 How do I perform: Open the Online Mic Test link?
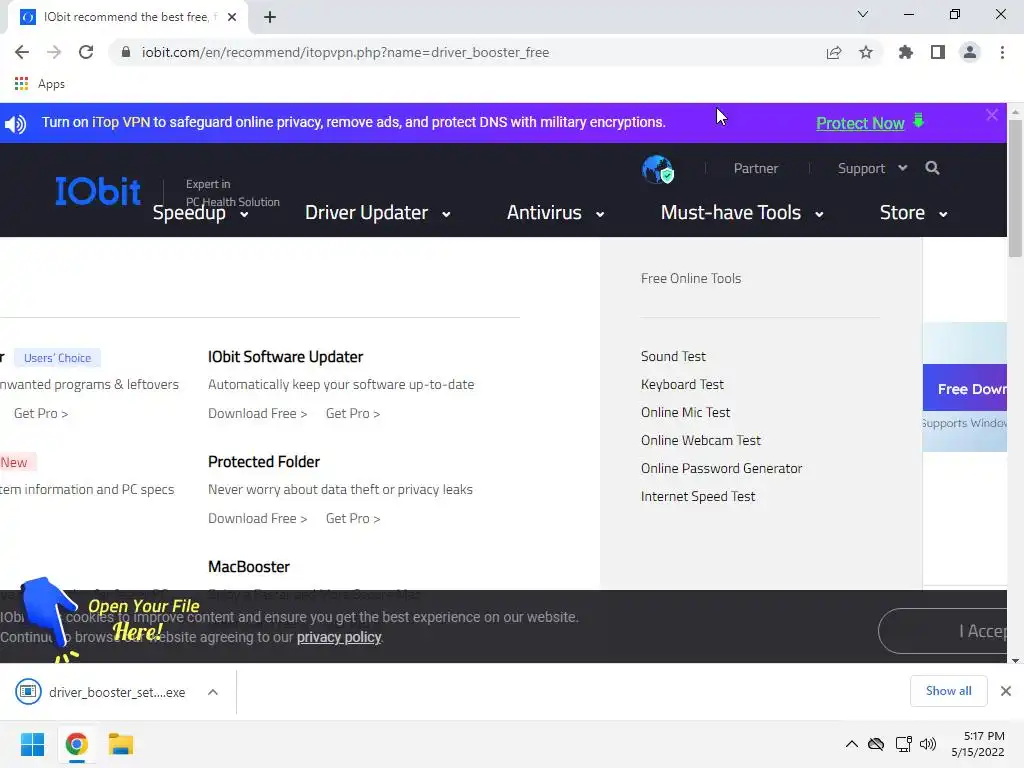click(685, 413)
